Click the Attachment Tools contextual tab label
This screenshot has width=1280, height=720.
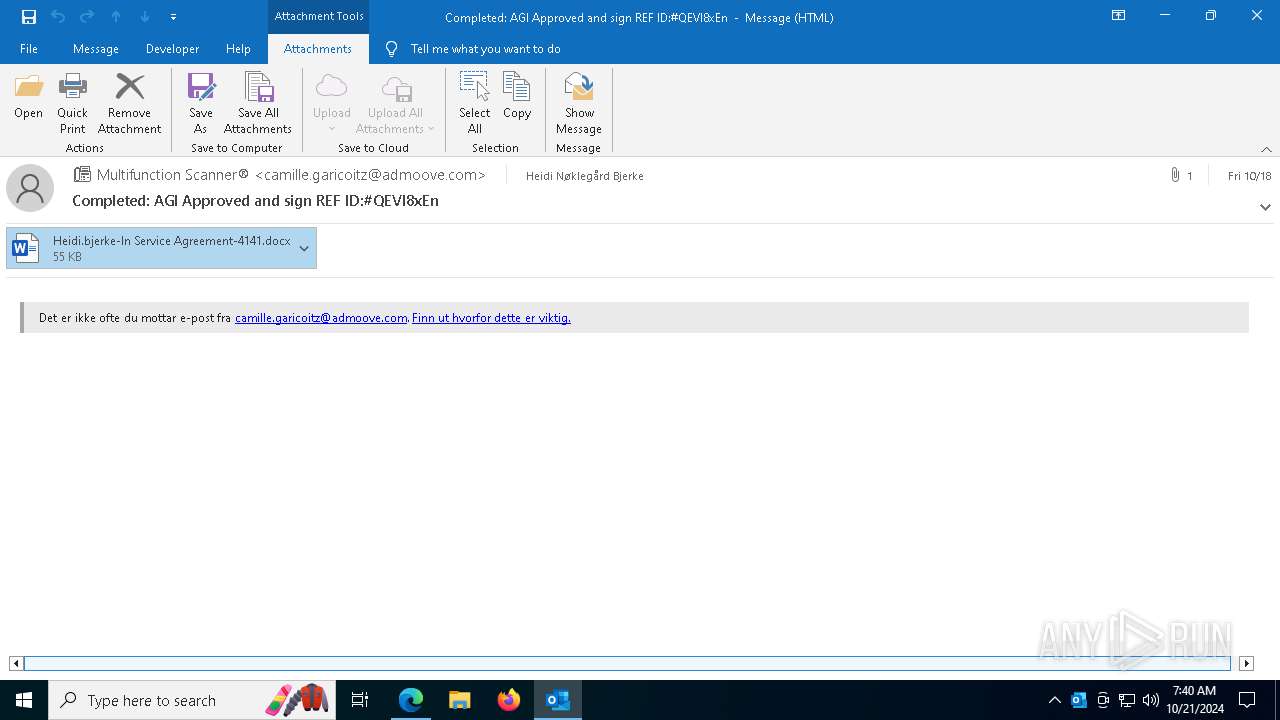pos(319,16)
